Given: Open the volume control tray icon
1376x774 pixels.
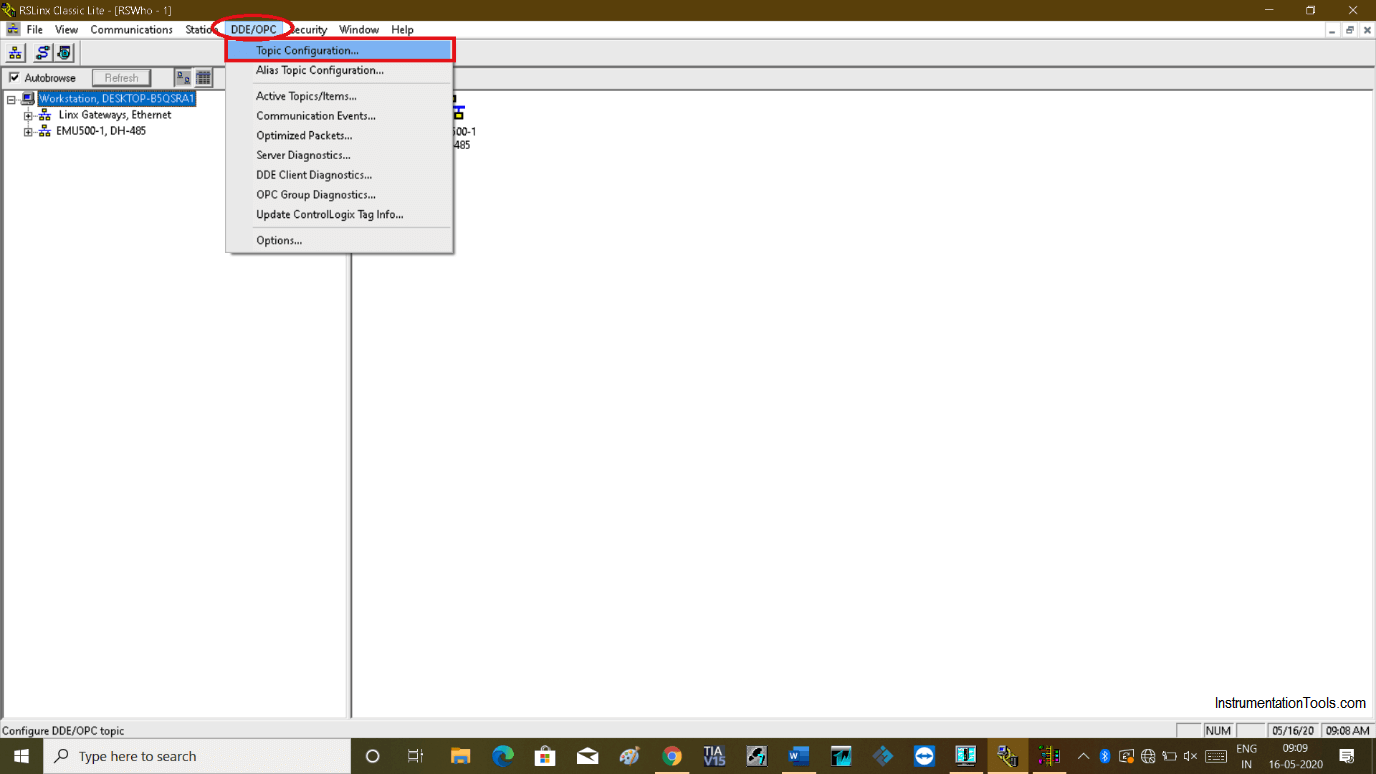Looking at the screenshot, I should 1190,756.
